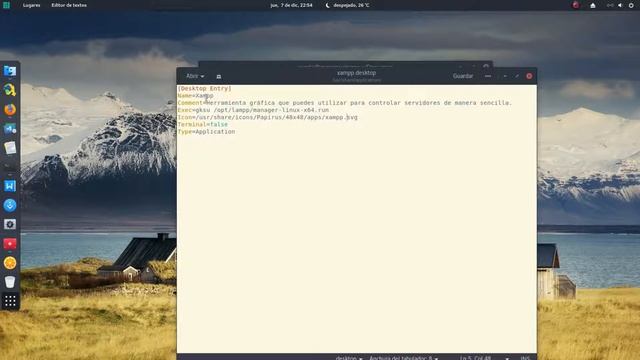Open the volume tray icon

pyautogui.click(x=620, y=5)
